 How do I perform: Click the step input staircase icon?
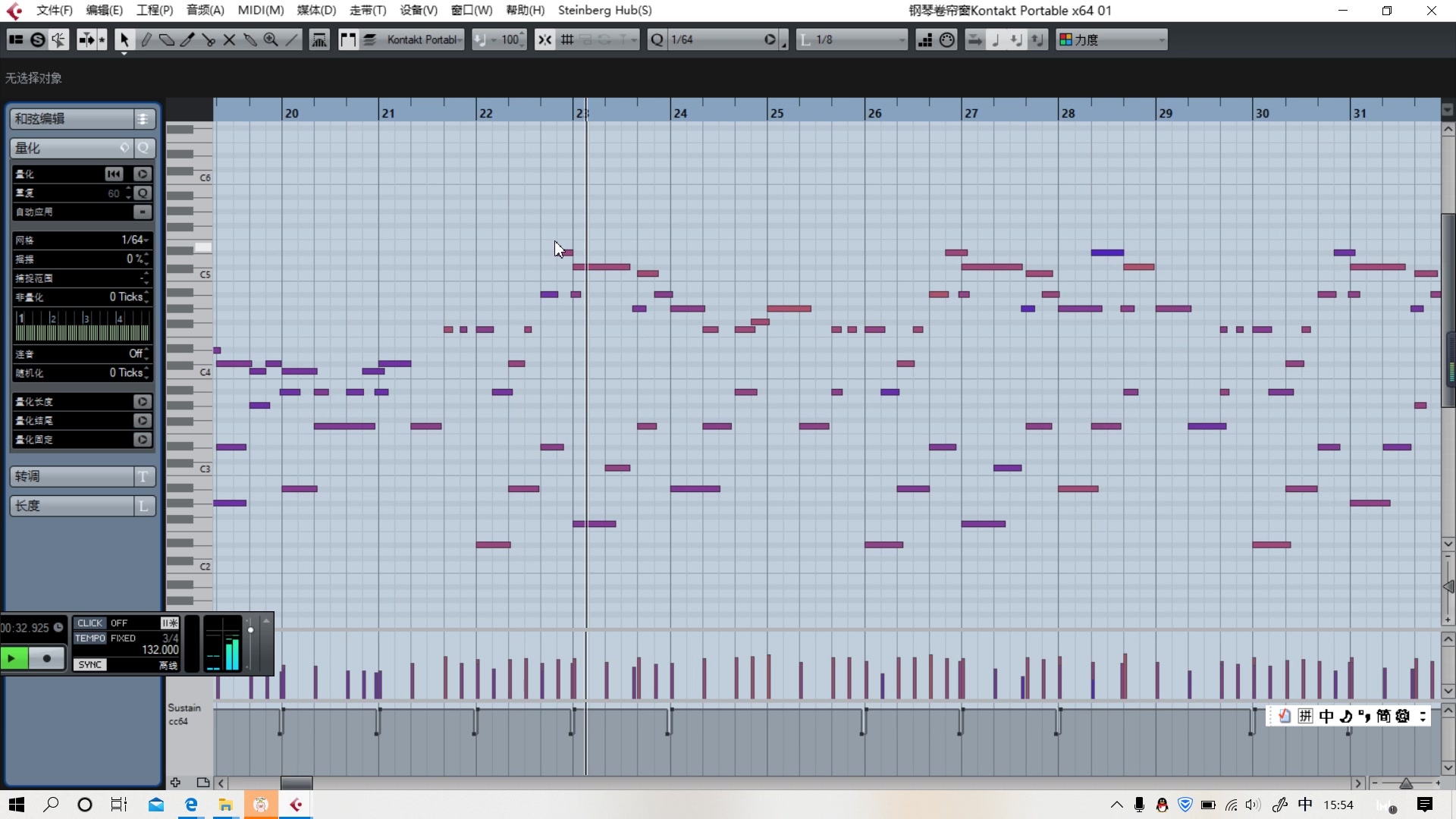pos(925,40)
